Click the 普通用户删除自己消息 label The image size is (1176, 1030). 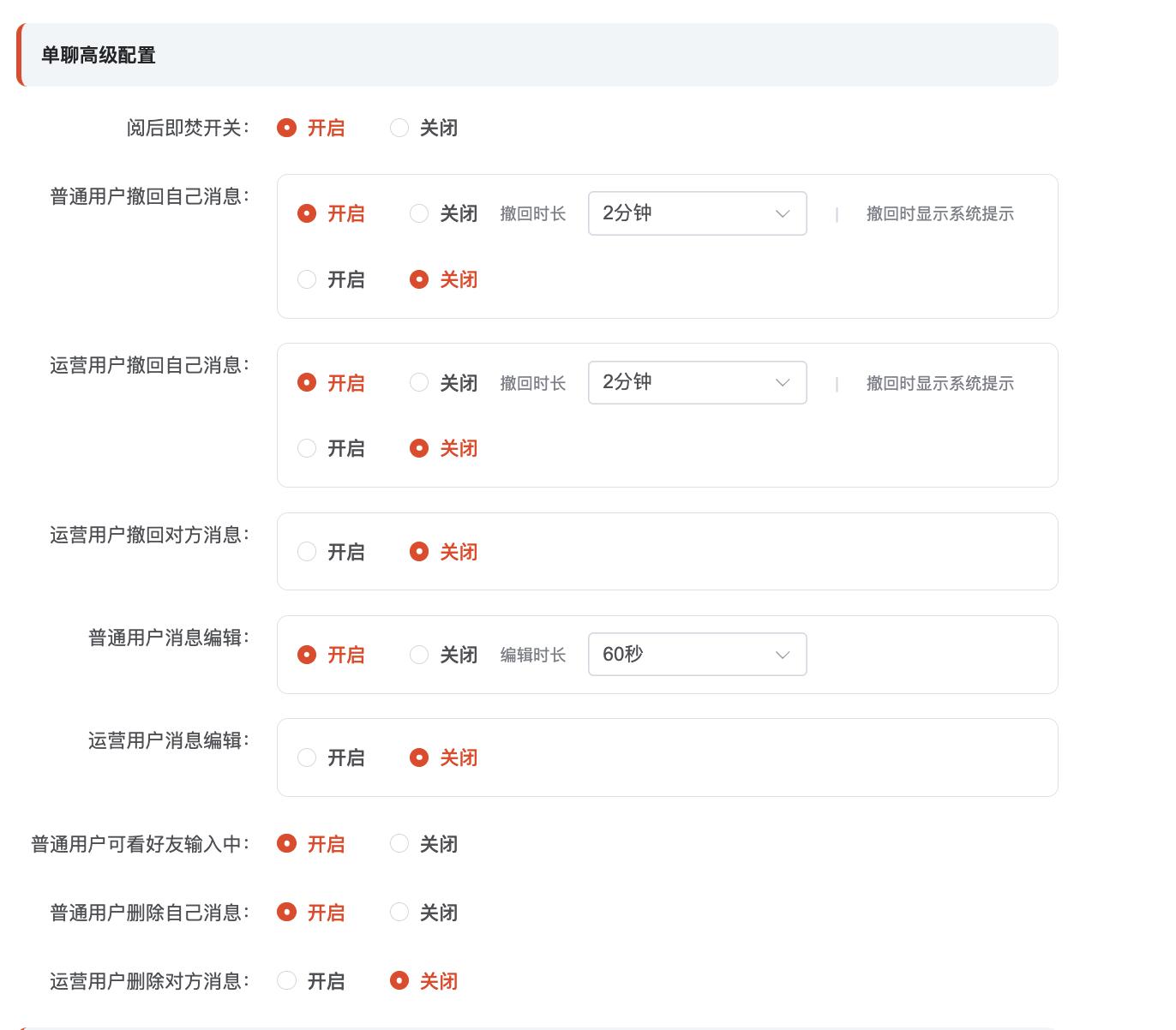[150, 913]
